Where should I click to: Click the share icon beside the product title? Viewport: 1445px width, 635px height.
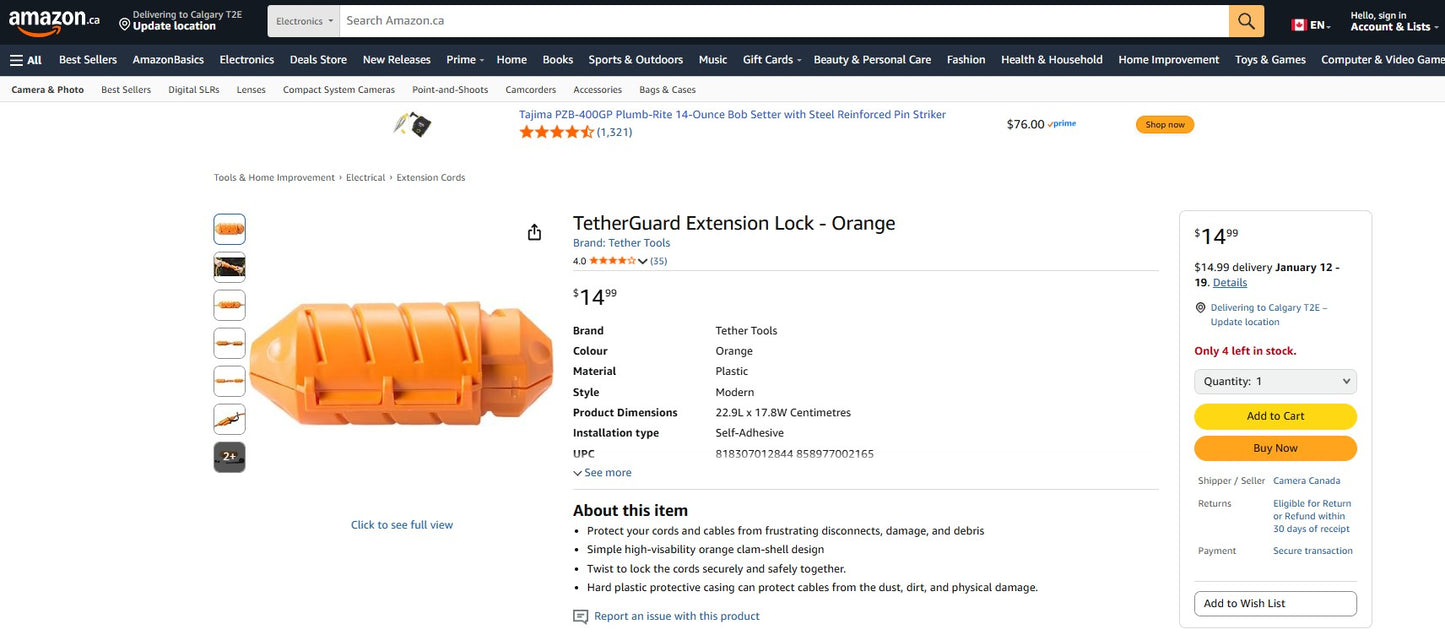pos(534,231)
